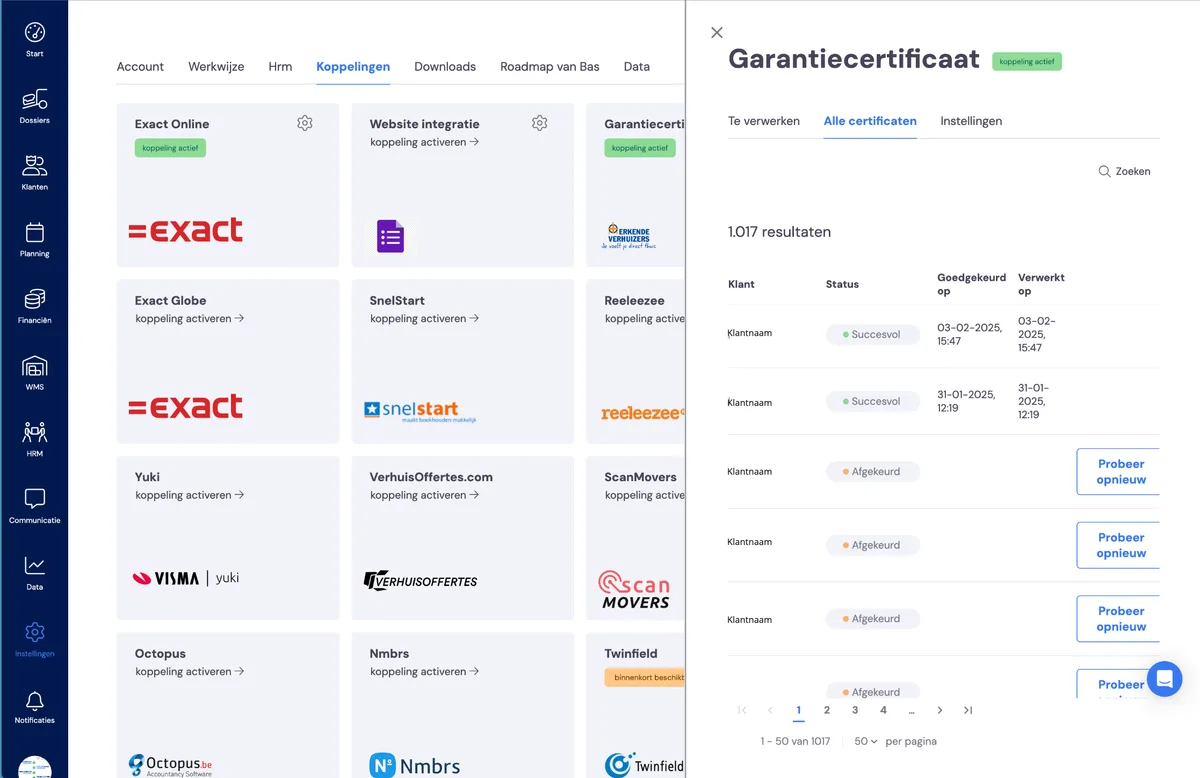Screen dimensions: 1200x778
Task: Activate the SnelStart koppeling
Action: tap(425, 319)
